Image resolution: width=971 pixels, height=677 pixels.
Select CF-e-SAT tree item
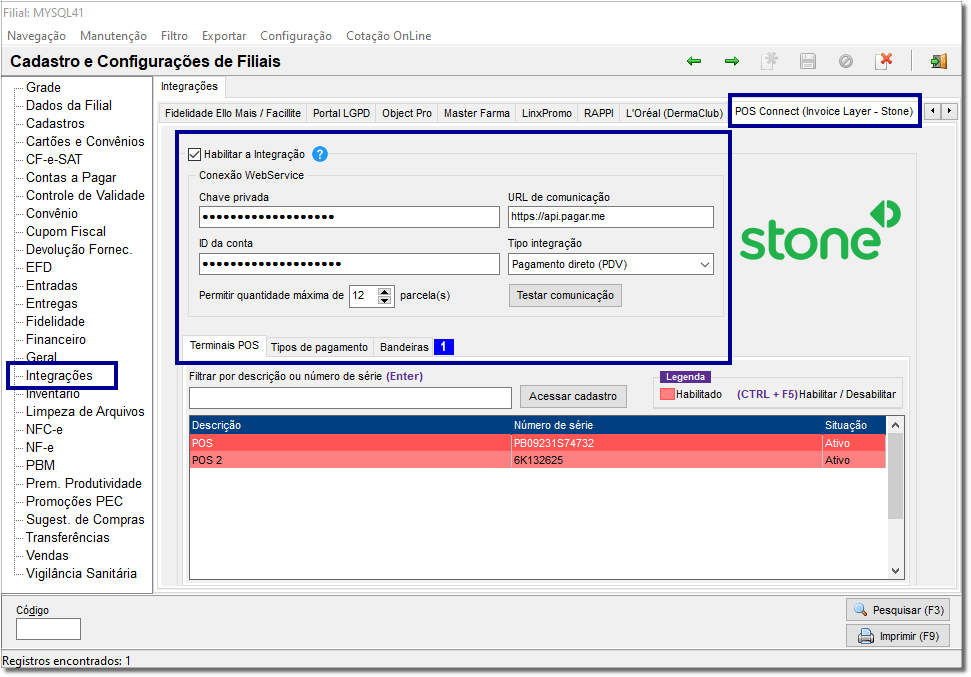54,159
